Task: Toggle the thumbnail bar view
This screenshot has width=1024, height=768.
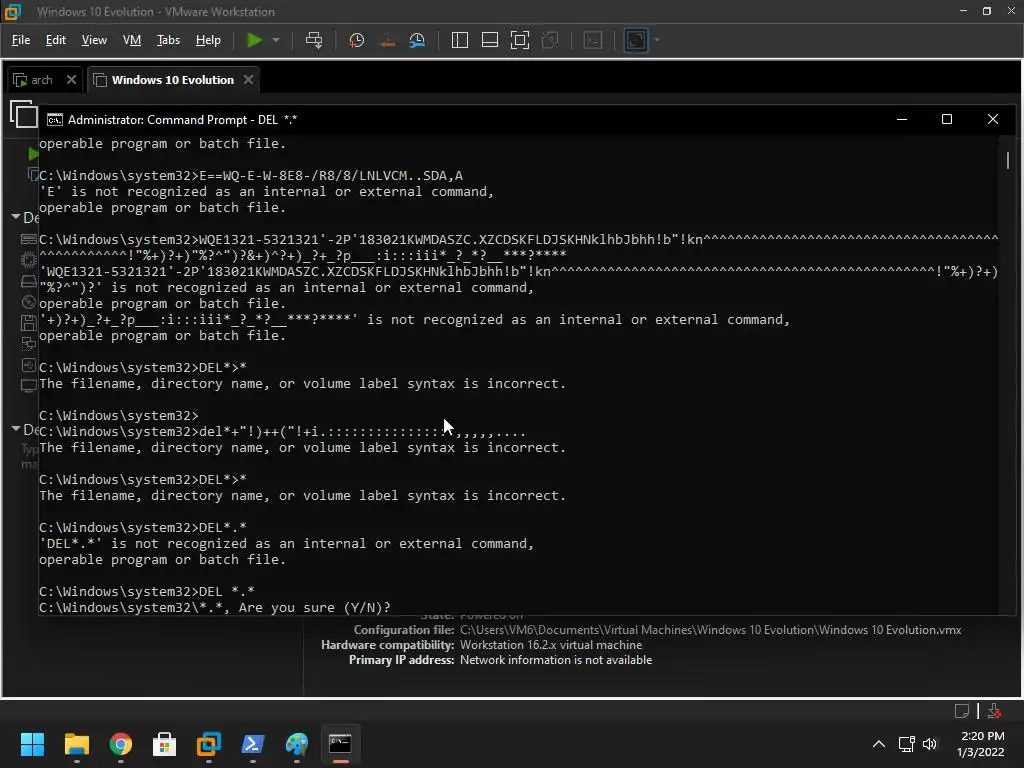Action: pos(490,40)
